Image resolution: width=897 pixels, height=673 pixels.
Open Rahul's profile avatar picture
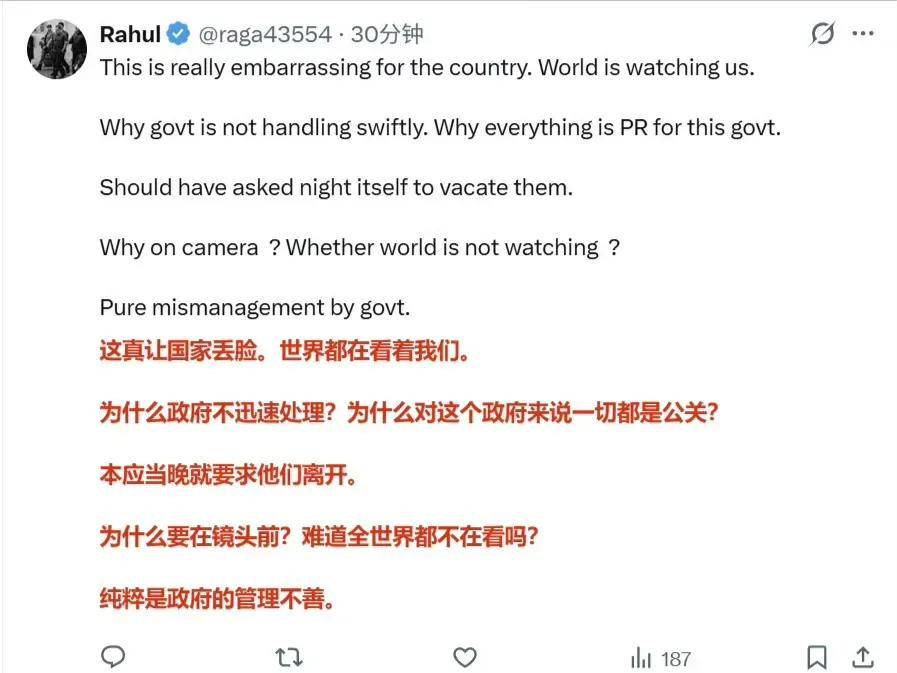point(57,49)
